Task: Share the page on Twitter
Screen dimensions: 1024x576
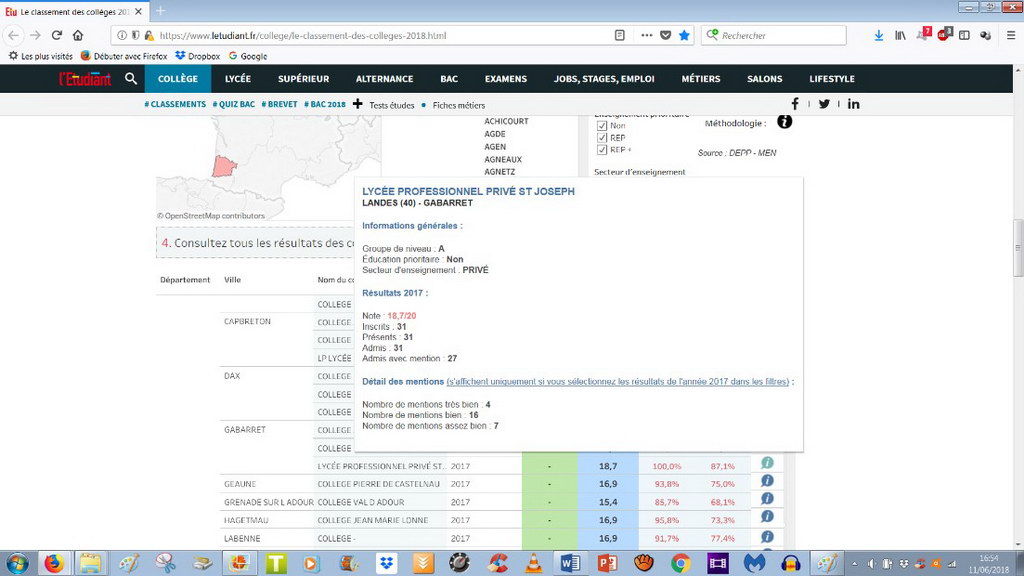Action: [824, 104]
